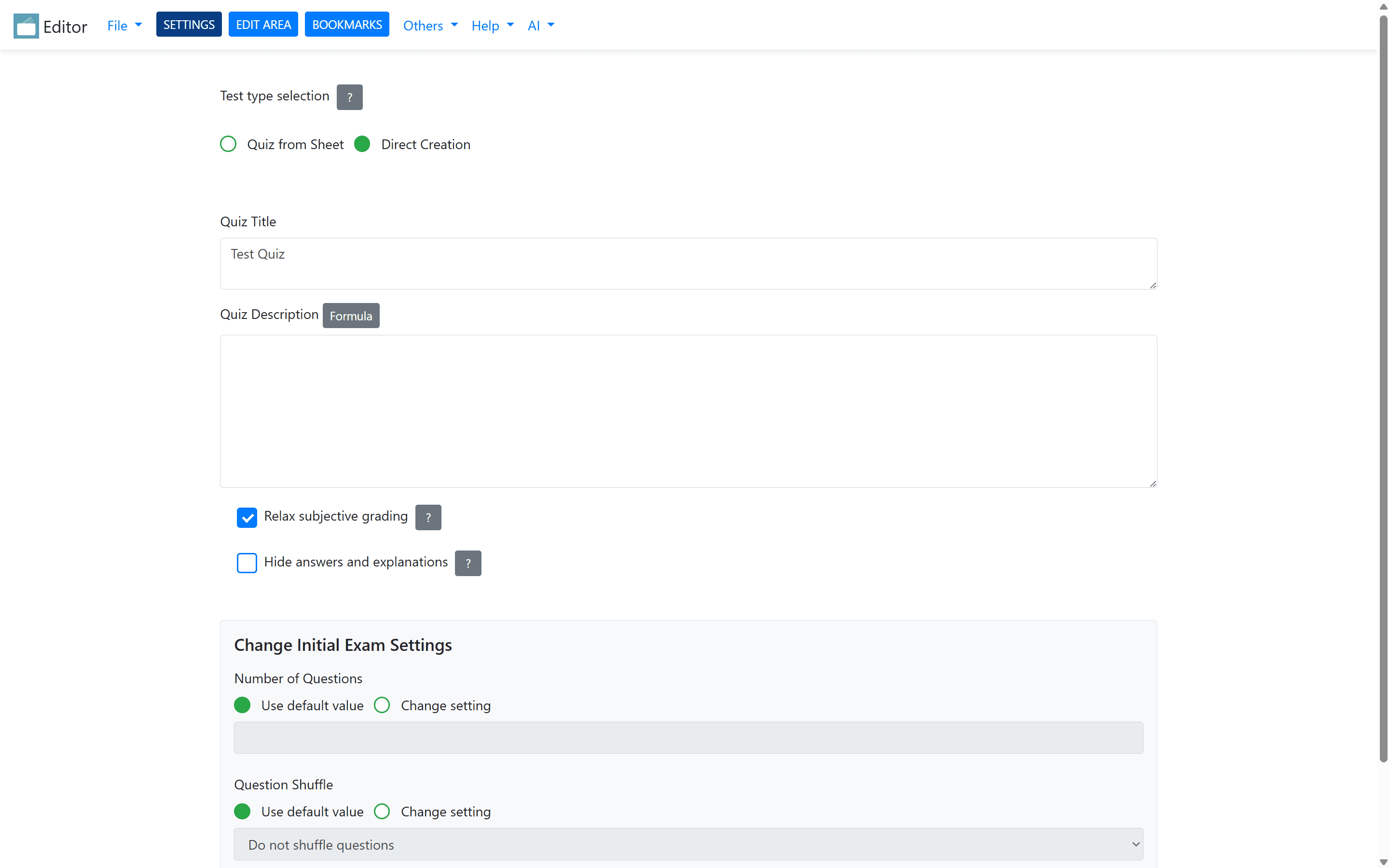Open the question shuffle select box
1389x868 pixels.
(x=688, y=844)
